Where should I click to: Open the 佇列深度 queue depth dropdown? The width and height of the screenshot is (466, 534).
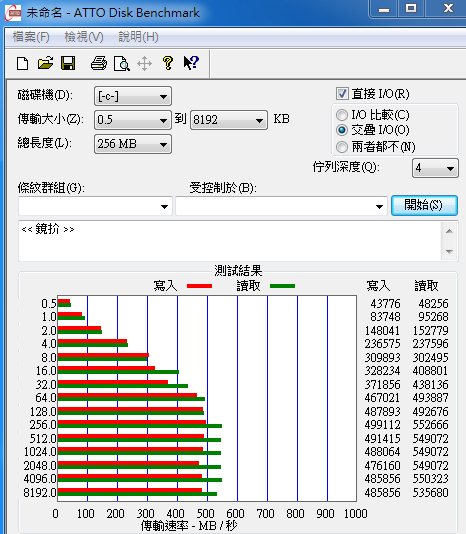(435, 168)
